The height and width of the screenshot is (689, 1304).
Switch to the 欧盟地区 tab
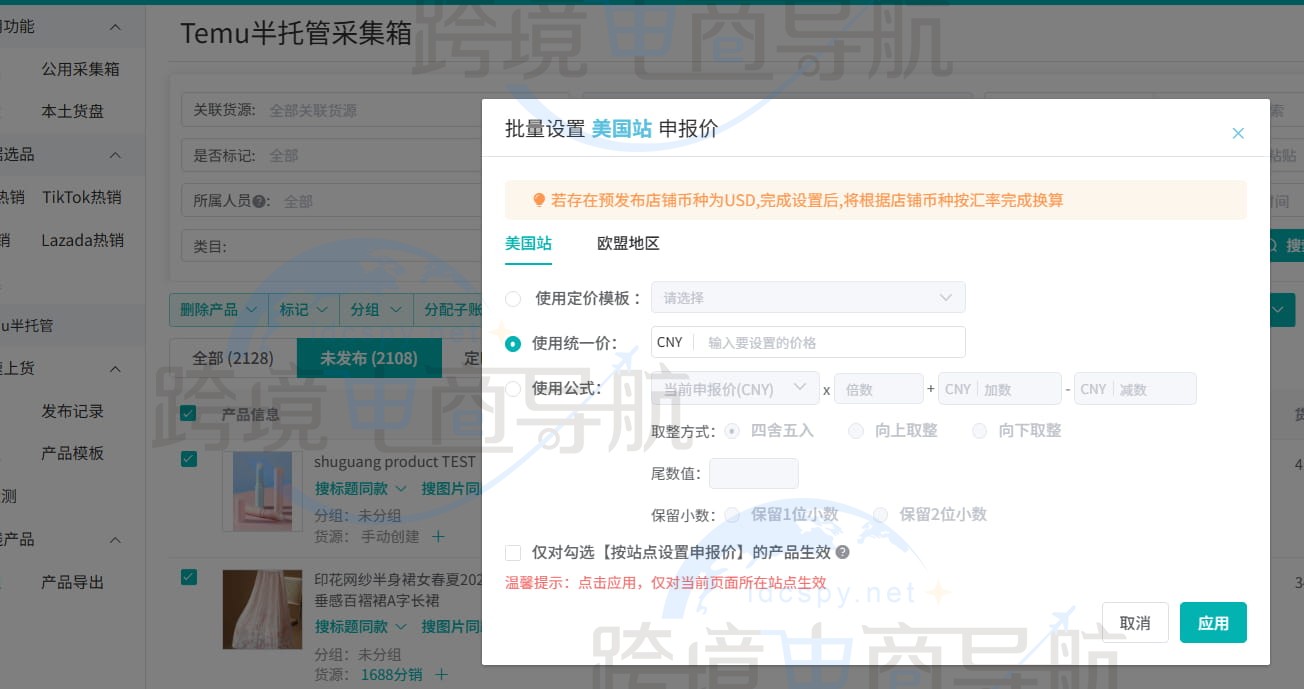point(627,243)
